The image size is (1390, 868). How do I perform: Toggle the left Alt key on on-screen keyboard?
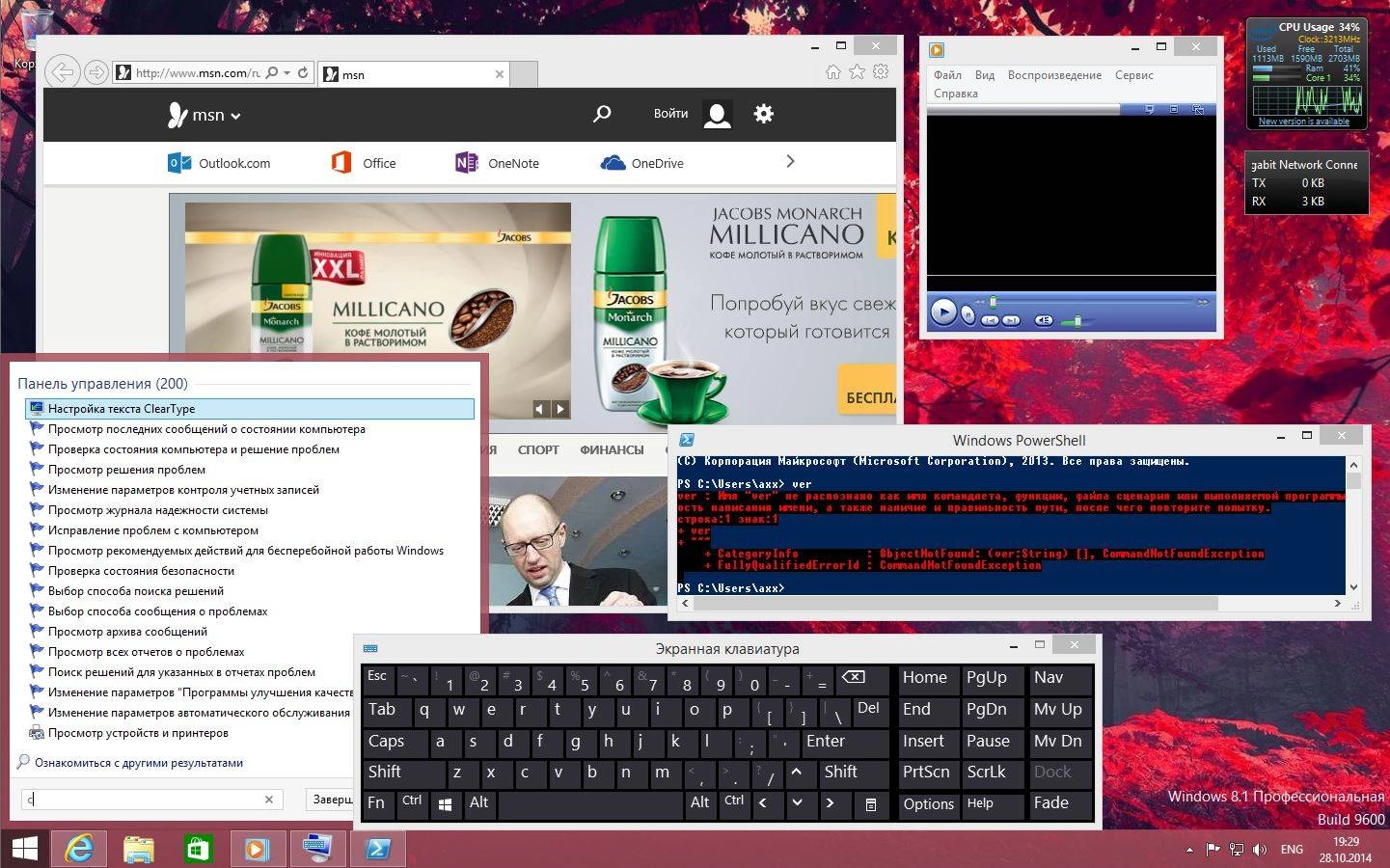[478, 803]
